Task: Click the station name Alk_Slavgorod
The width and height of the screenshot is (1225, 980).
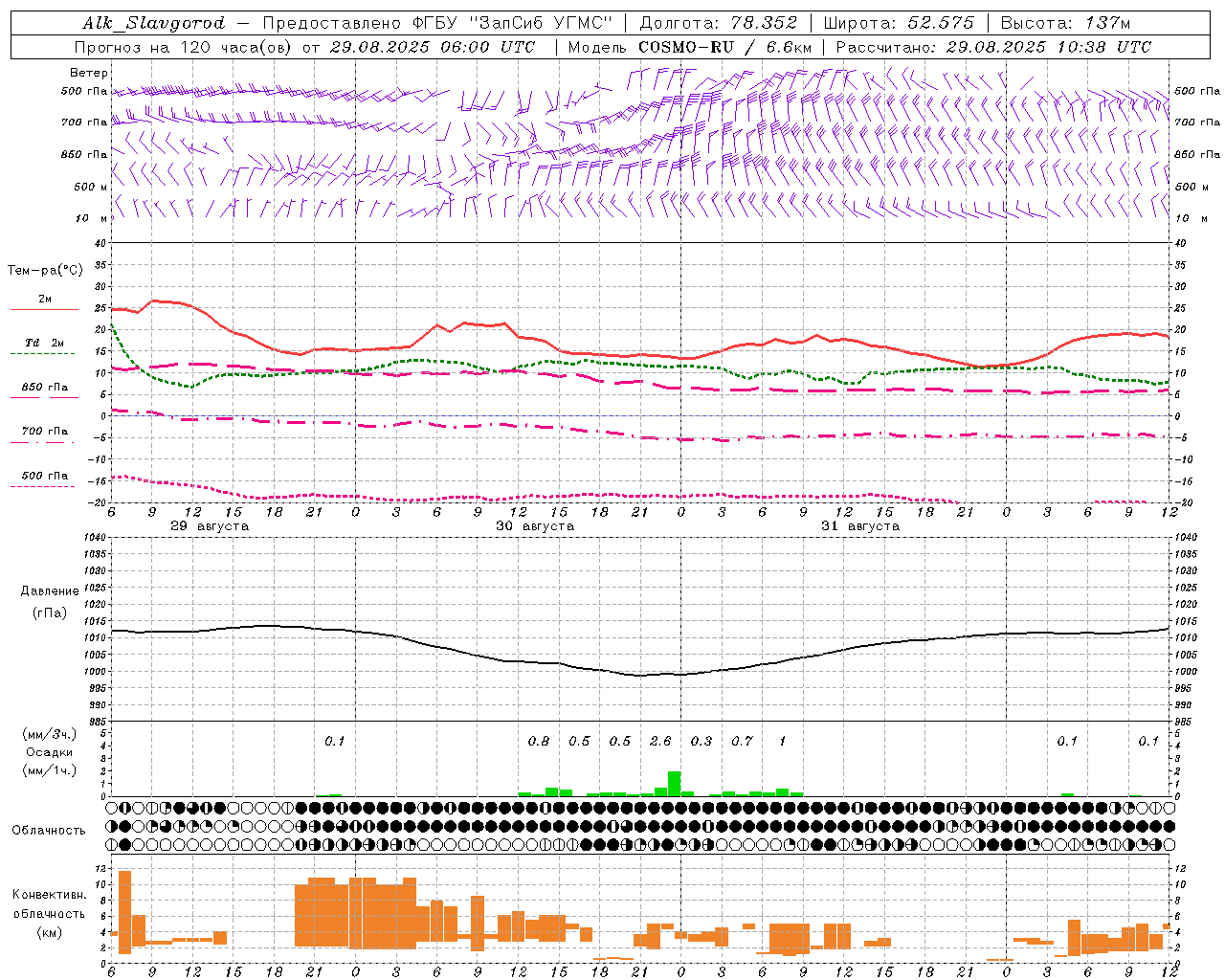Action: point(154,23)
